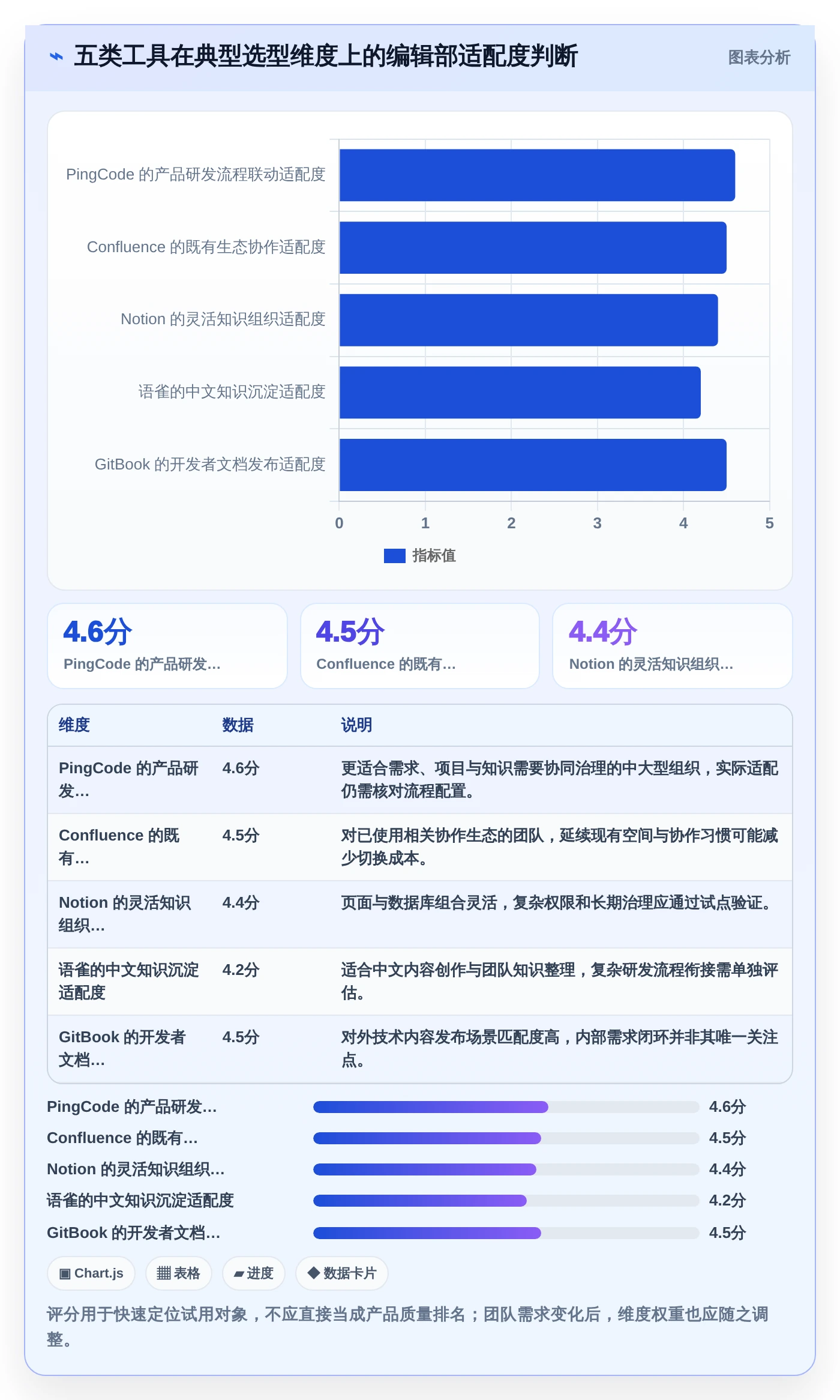Click the Confluence progress bar
840x1400 pixels.
506,1138
